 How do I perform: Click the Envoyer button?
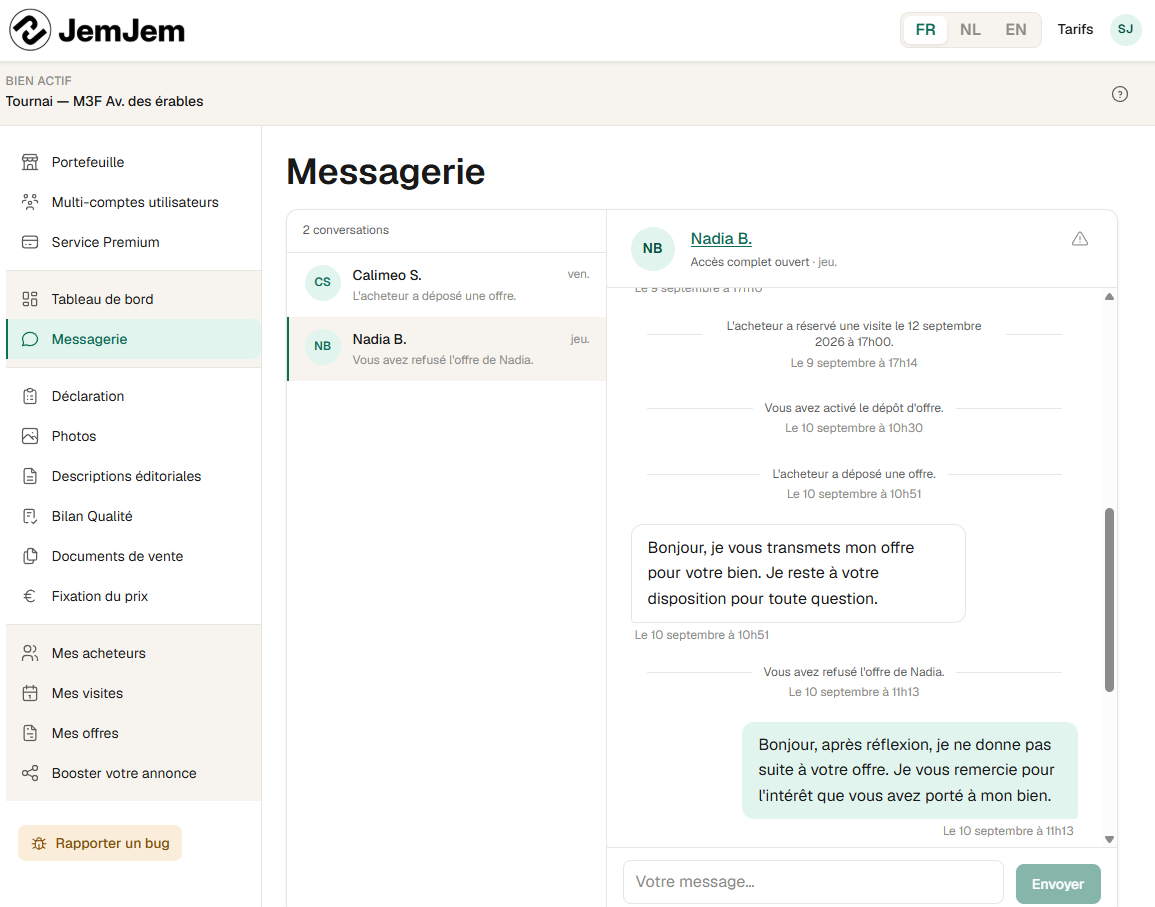click(1058, 884)
